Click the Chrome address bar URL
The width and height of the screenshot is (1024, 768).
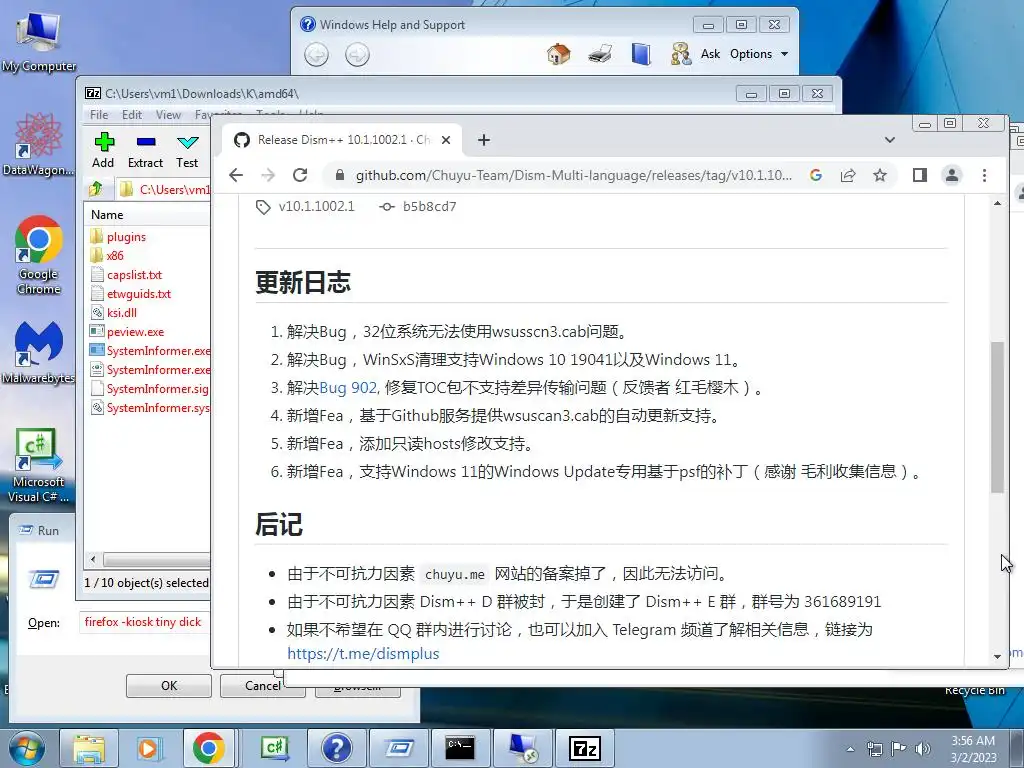[573, 175]
